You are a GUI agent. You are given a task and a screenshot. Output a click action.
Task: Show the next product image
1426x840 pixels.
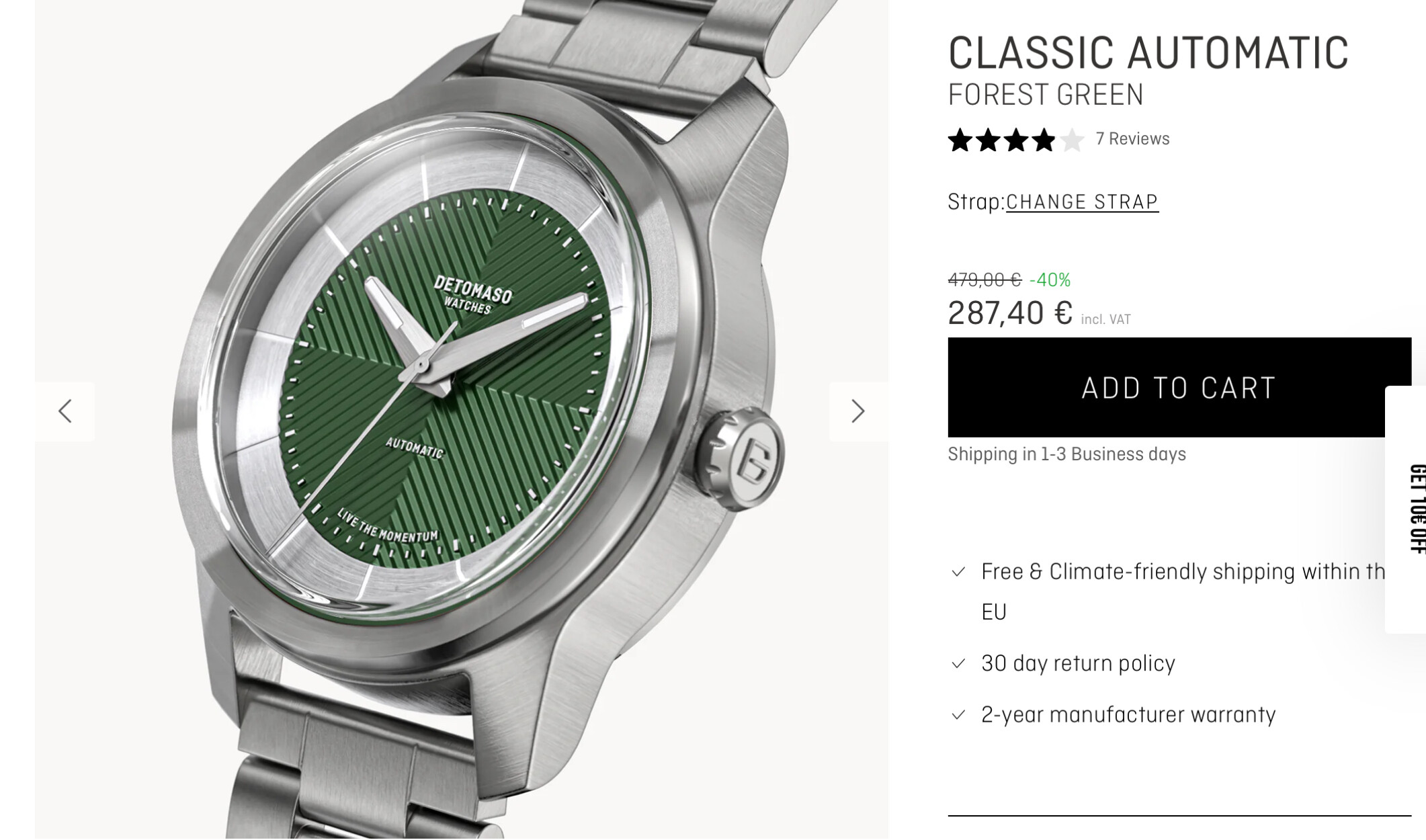tap(858, 411)
